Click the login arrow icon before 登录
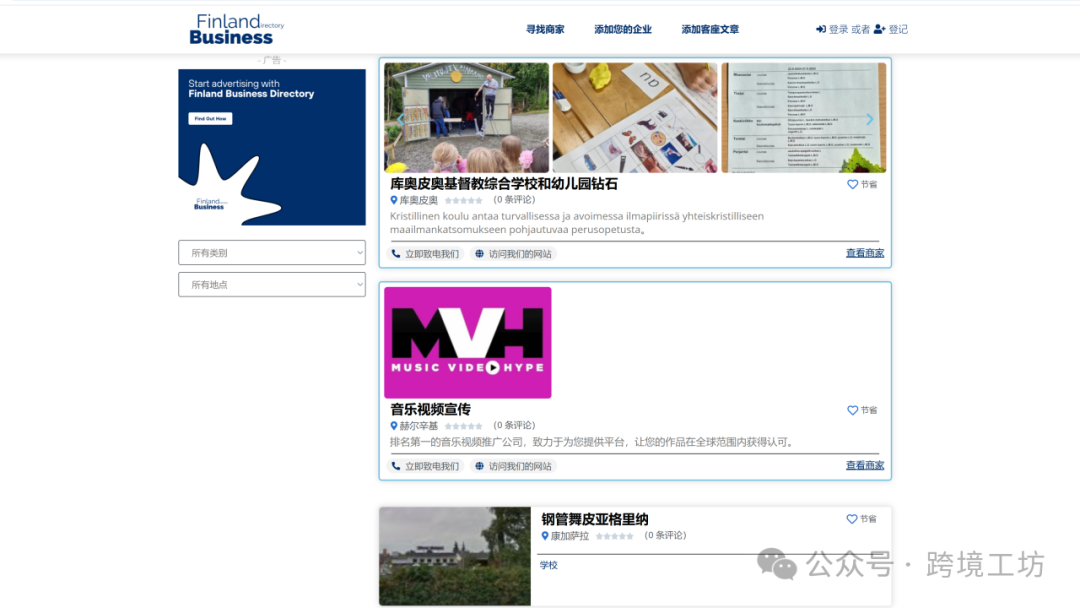This screenshot has width=1080, height=608. click(822, 29)
